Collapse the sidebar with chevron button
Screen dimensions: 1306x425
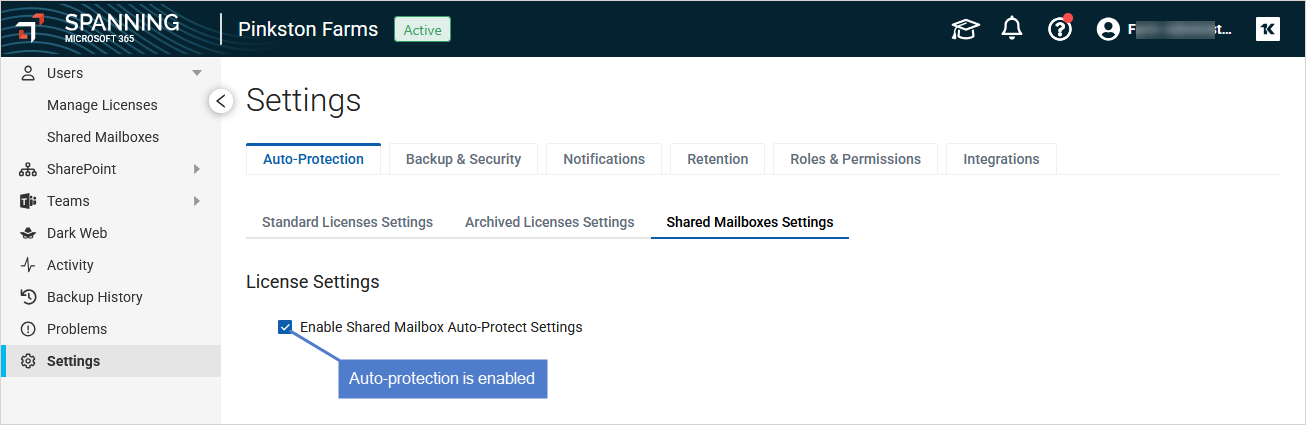(x=221, y=101)
